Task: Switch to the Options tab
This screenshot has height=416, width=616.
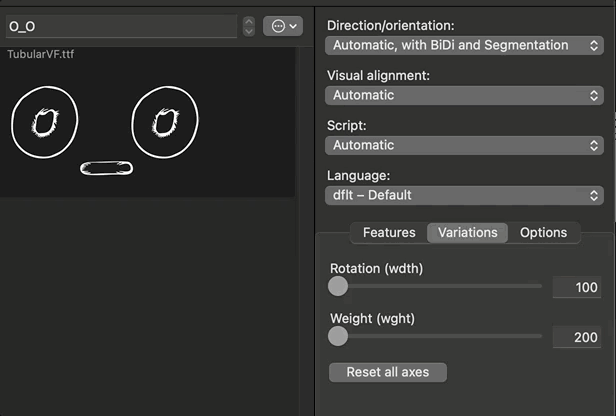Action: [x=543, y=232]
